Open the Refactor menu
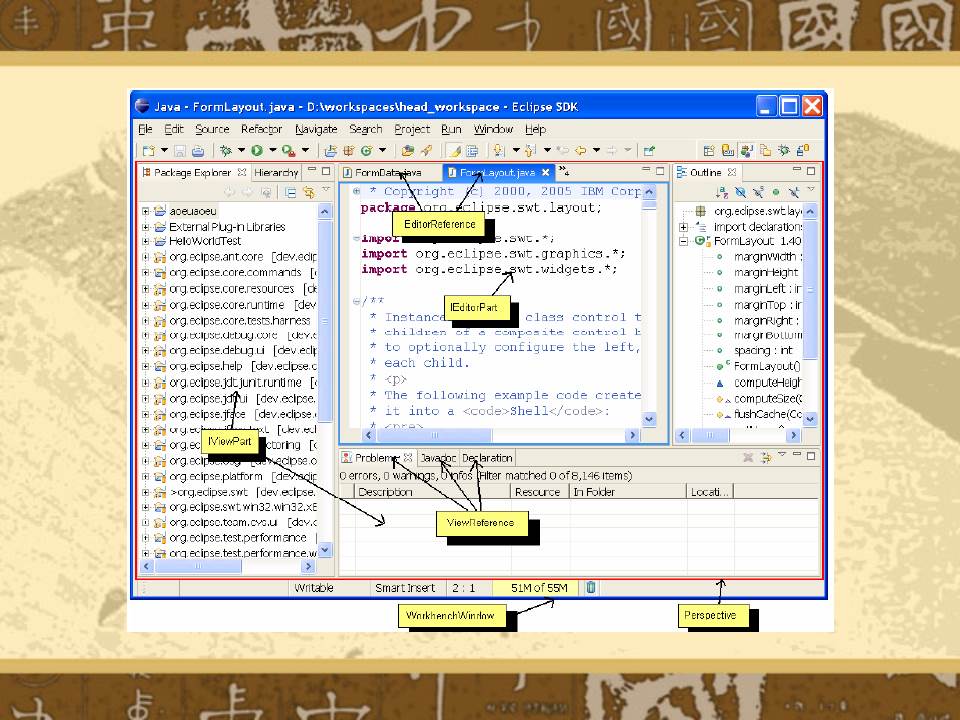The height and width of the screenshot is (720, 960). point(261,129)
